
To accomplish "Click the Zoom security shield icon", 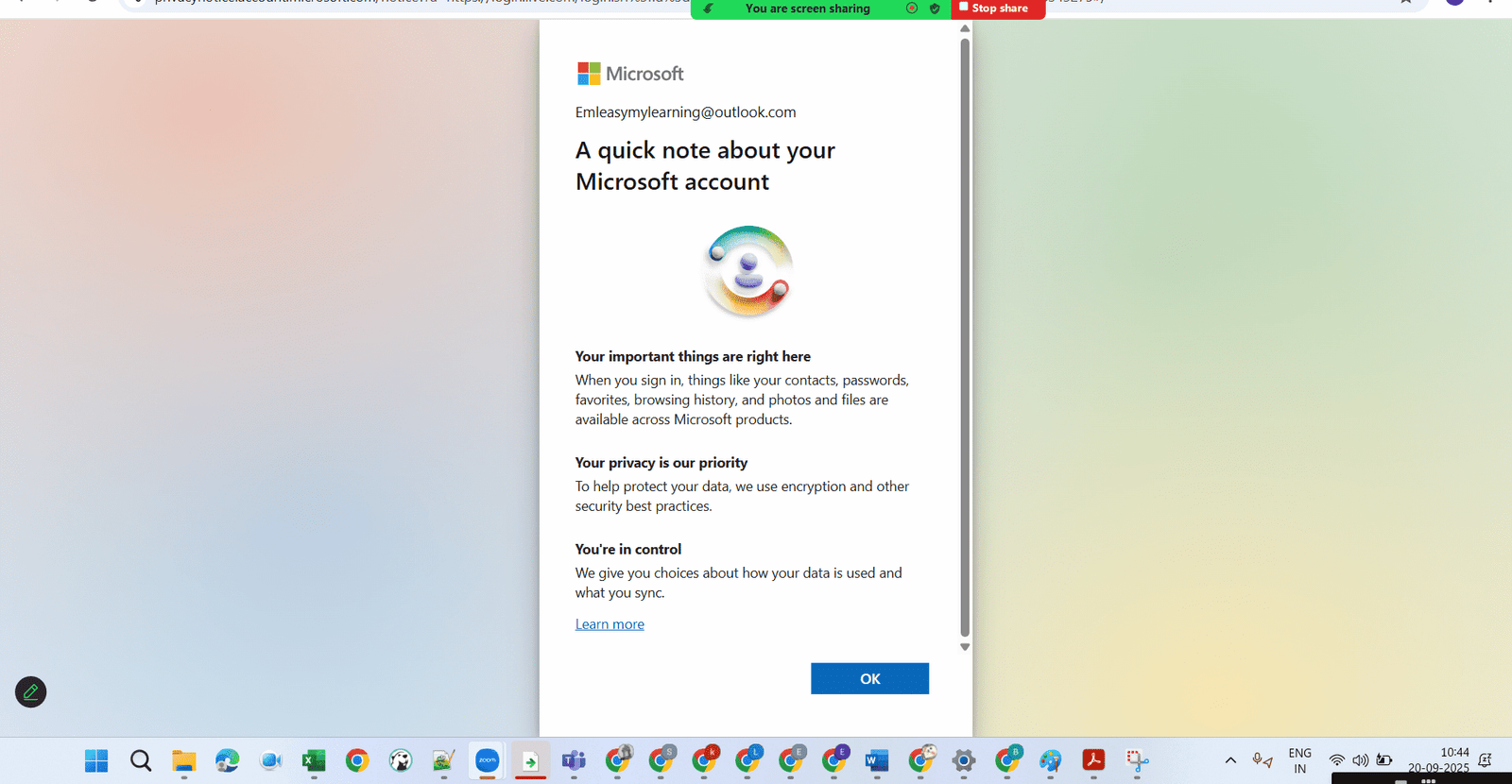I will 935,9.
